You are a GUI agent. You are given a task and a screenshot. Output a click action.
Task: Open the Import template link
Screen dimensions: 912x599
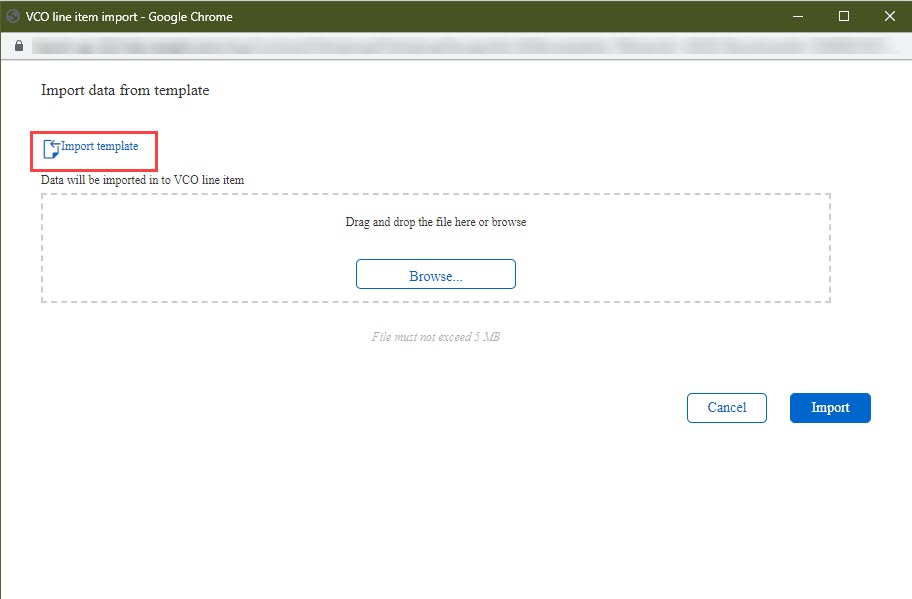(99, 146)
